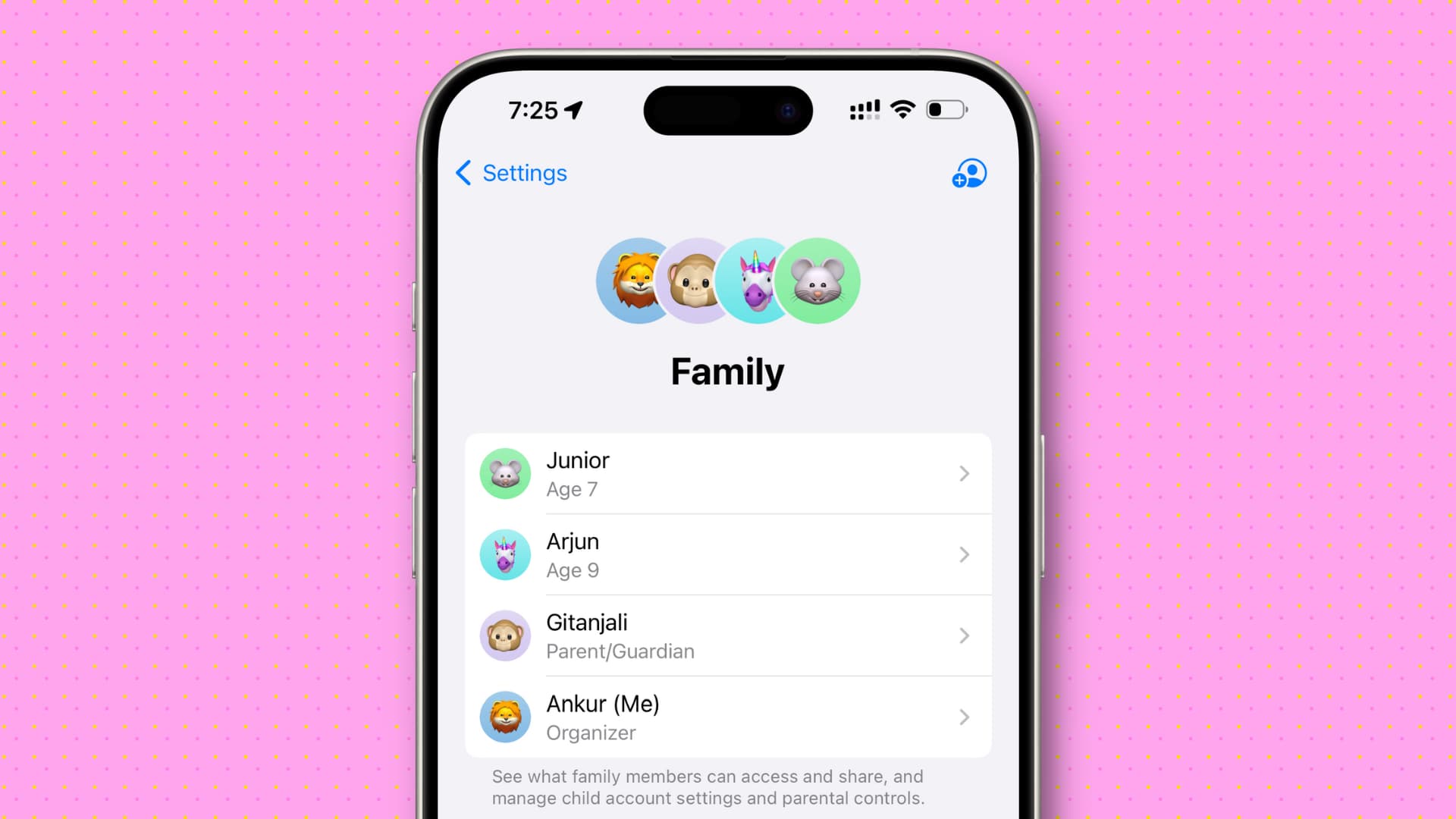Tap Arjun's unicorn Memoji icon
Image resolution: width=1456 pixels, height=819 pixels.
point(506,555)
